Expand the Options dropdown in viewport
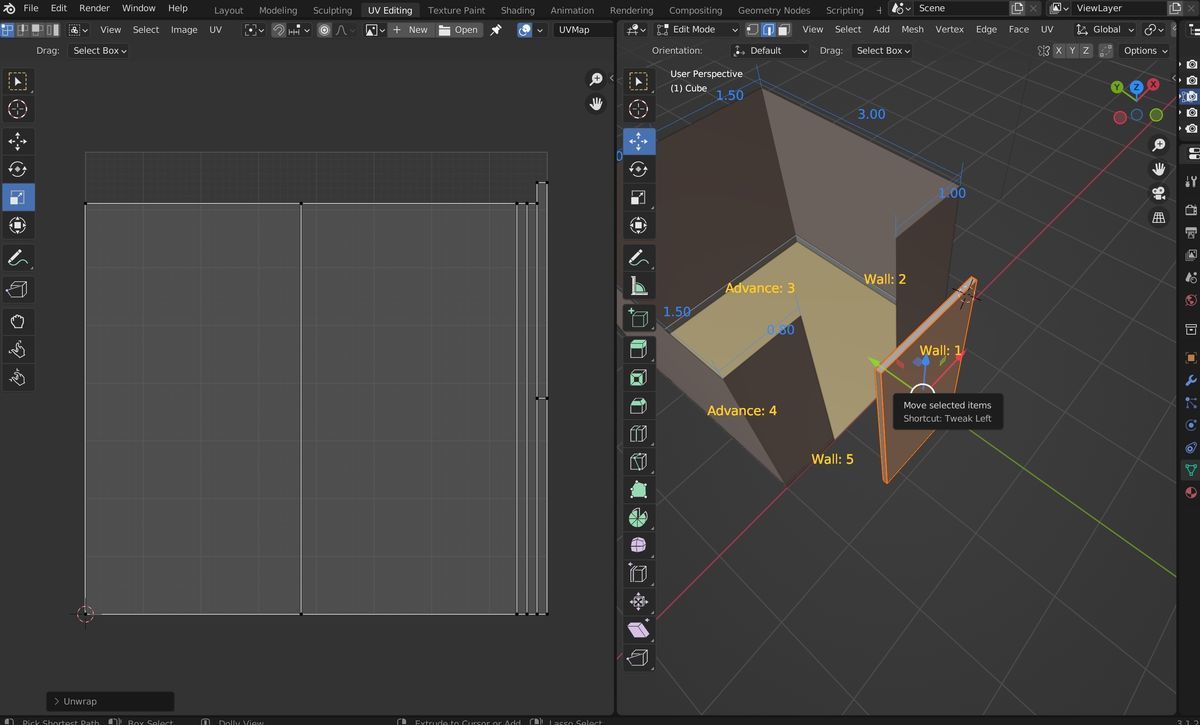Screen dimensions: 1200x725 (x=1145, y=50)
